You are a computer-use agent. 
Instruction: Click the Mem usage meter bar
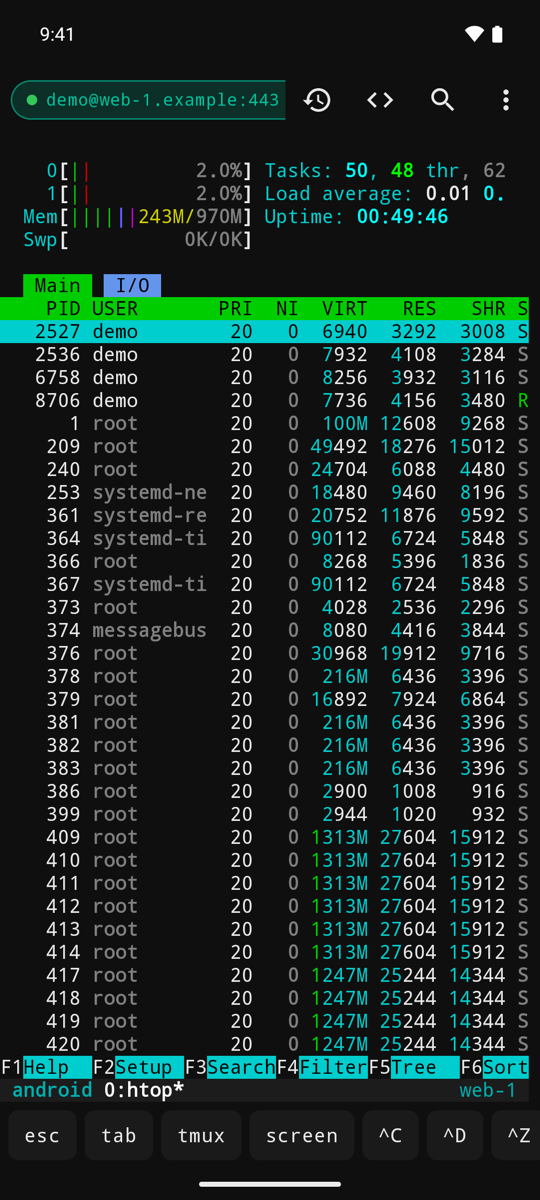point(138,217)
